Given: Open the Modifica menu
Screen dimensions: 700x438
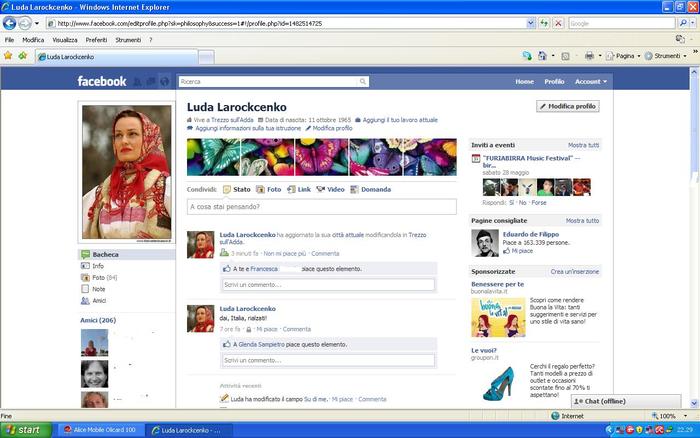Looking at the screenshot, I should 33,40.
